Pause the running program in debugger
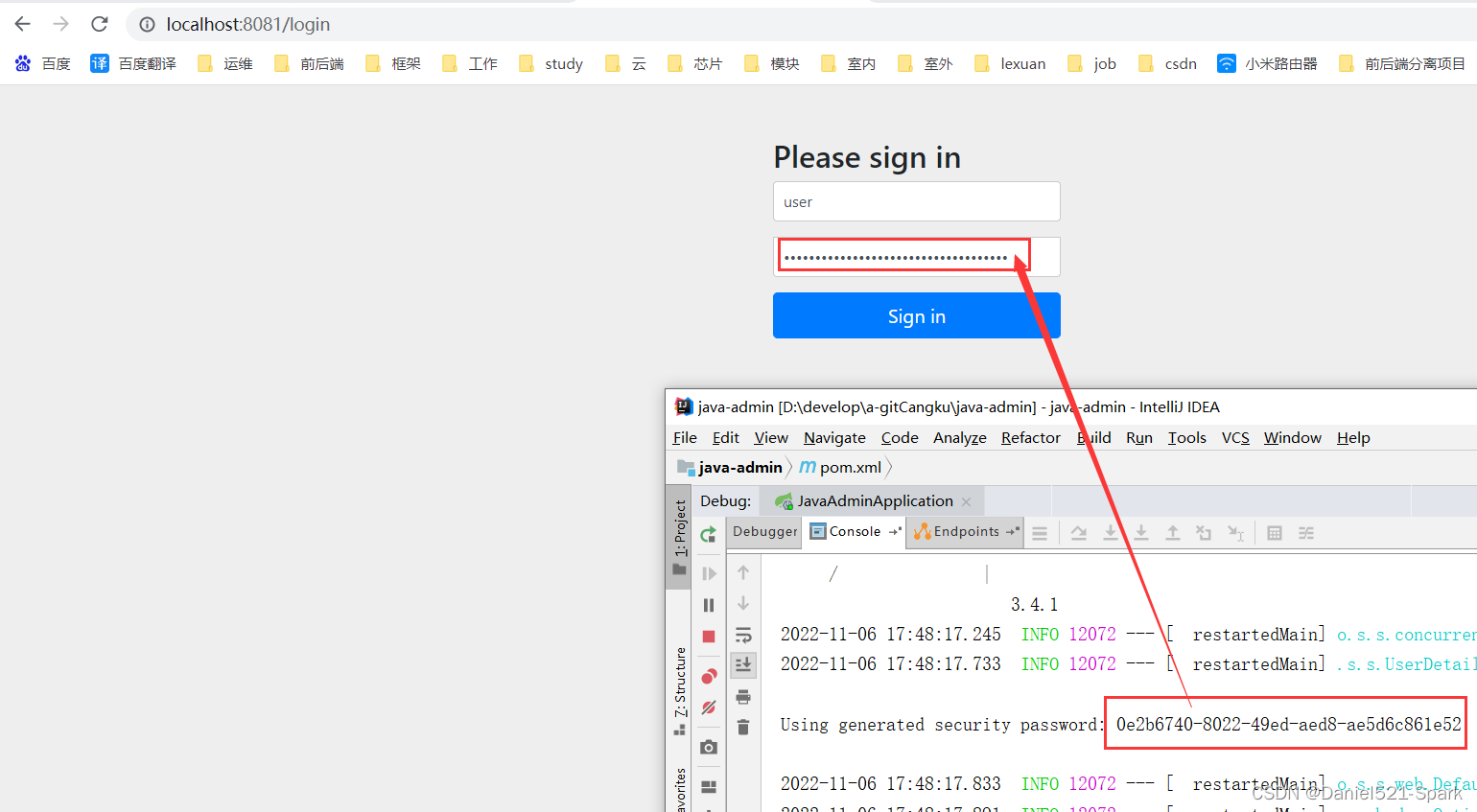Screen dimensions: 1477x812 pyautogui.click(x=709, y=605)
